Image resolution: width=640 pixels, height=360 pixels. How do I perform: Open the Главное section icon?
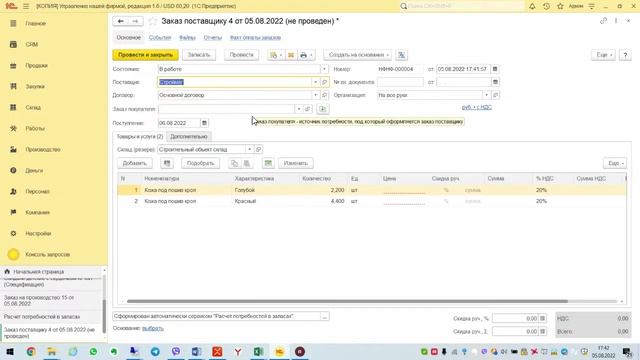(x=13, y=24)
